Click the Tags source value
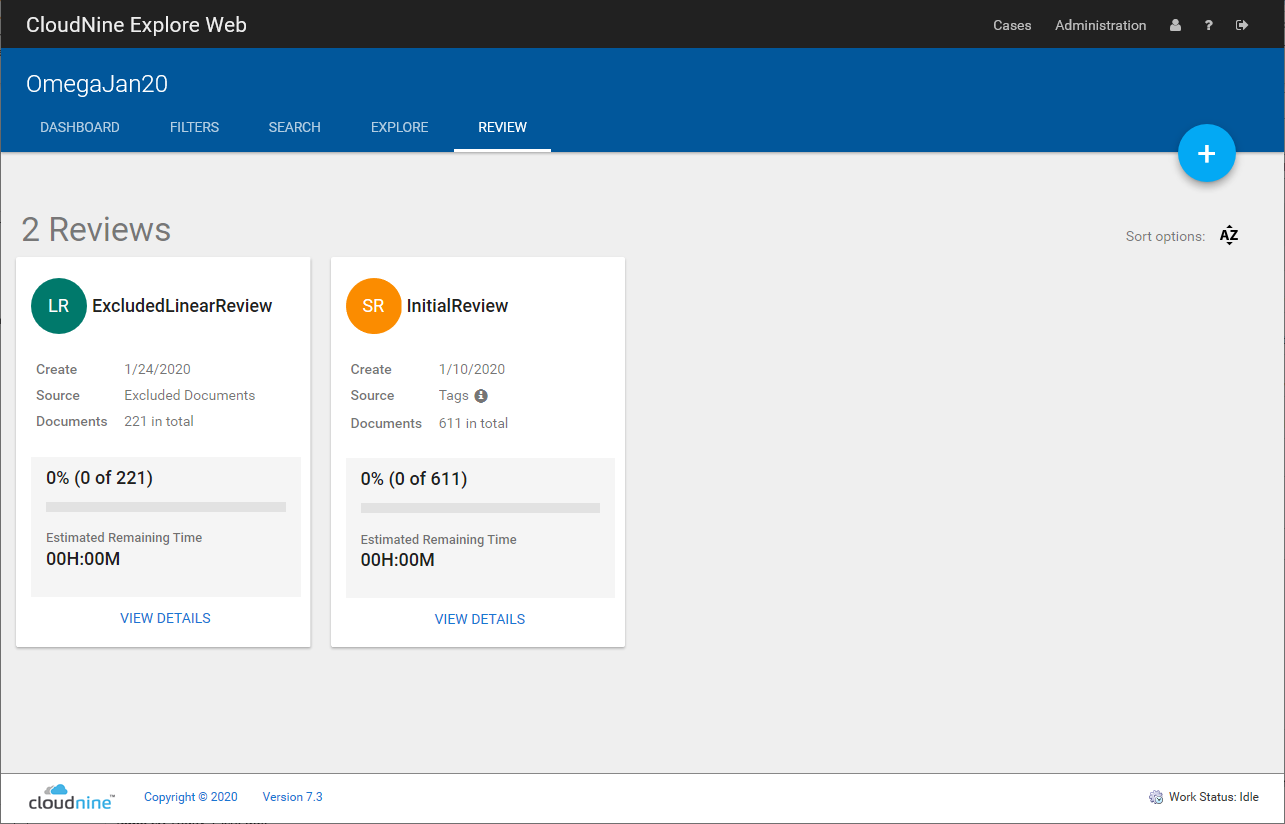The width and height of the screenshot is (1285, 824). [454, 395]
